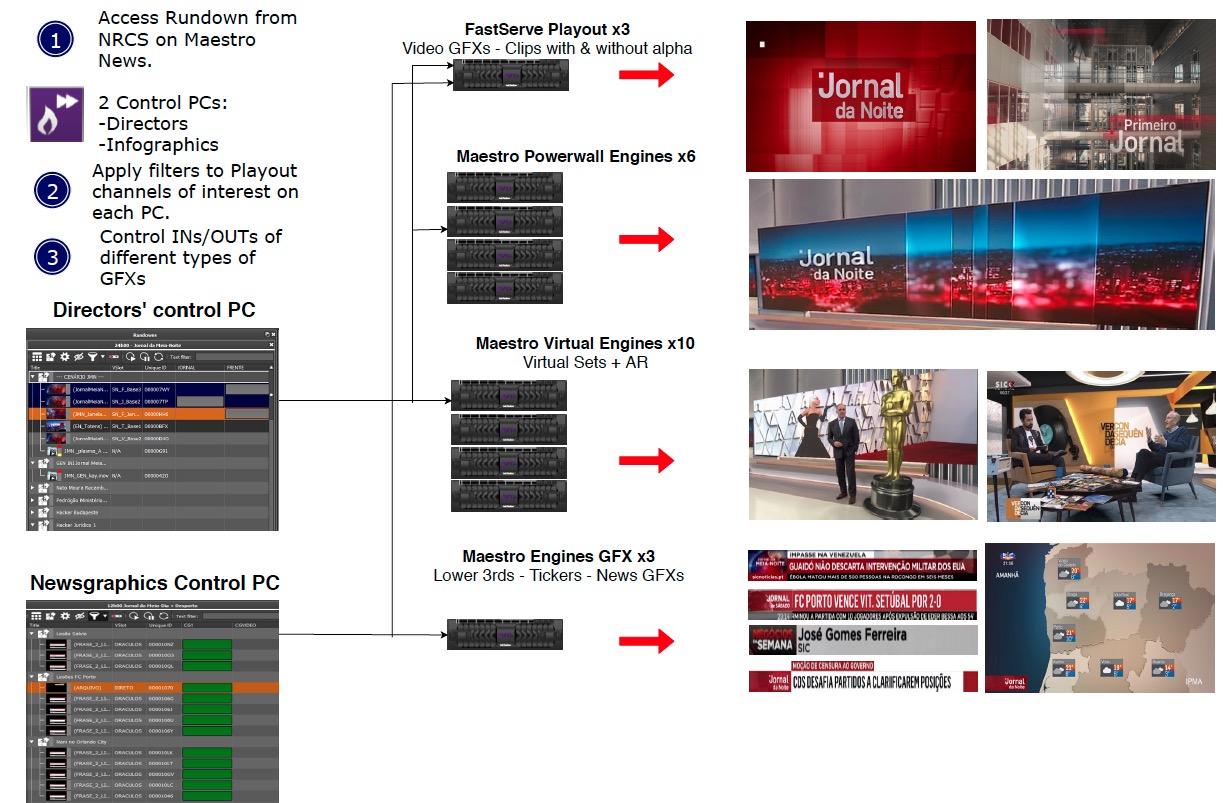The width and height of the screenshot is (1227, 803).
Task: Select the EN_Totens item row
Action: coord(149,426)
